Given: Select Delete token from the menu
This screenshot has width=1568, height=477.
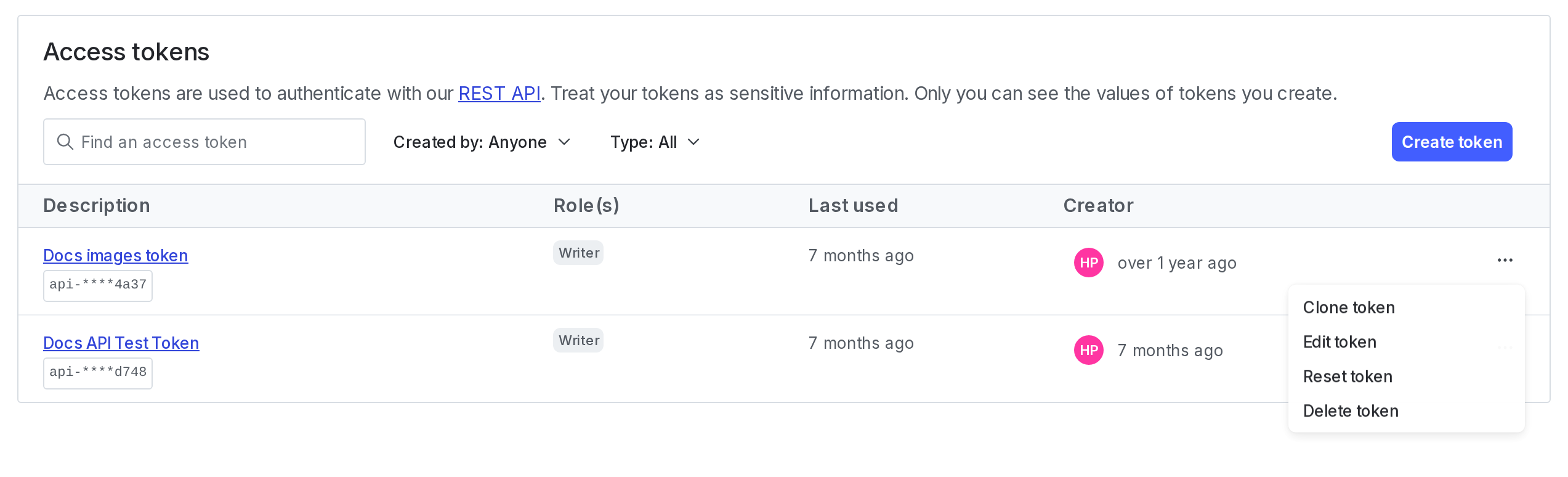Looking at the screenshot, I should (x=1351, y=410).
